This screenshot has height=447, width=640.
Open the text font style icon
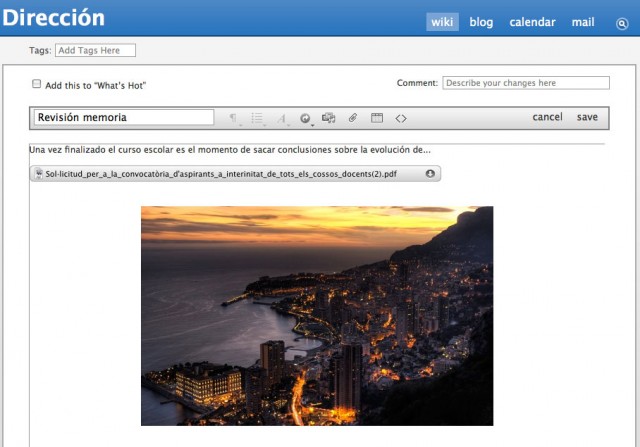(x=281, y=118)
